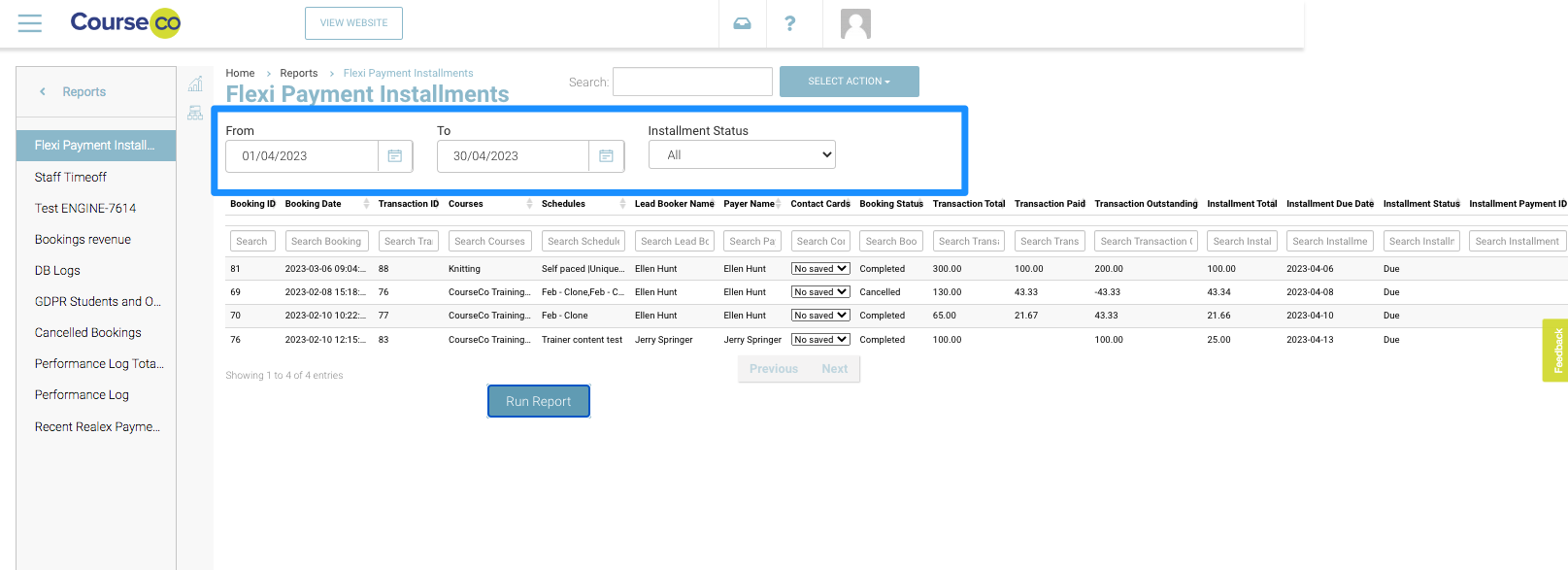Focus the main Search input field
1568x570 pixels.
[x=692, y=83]
